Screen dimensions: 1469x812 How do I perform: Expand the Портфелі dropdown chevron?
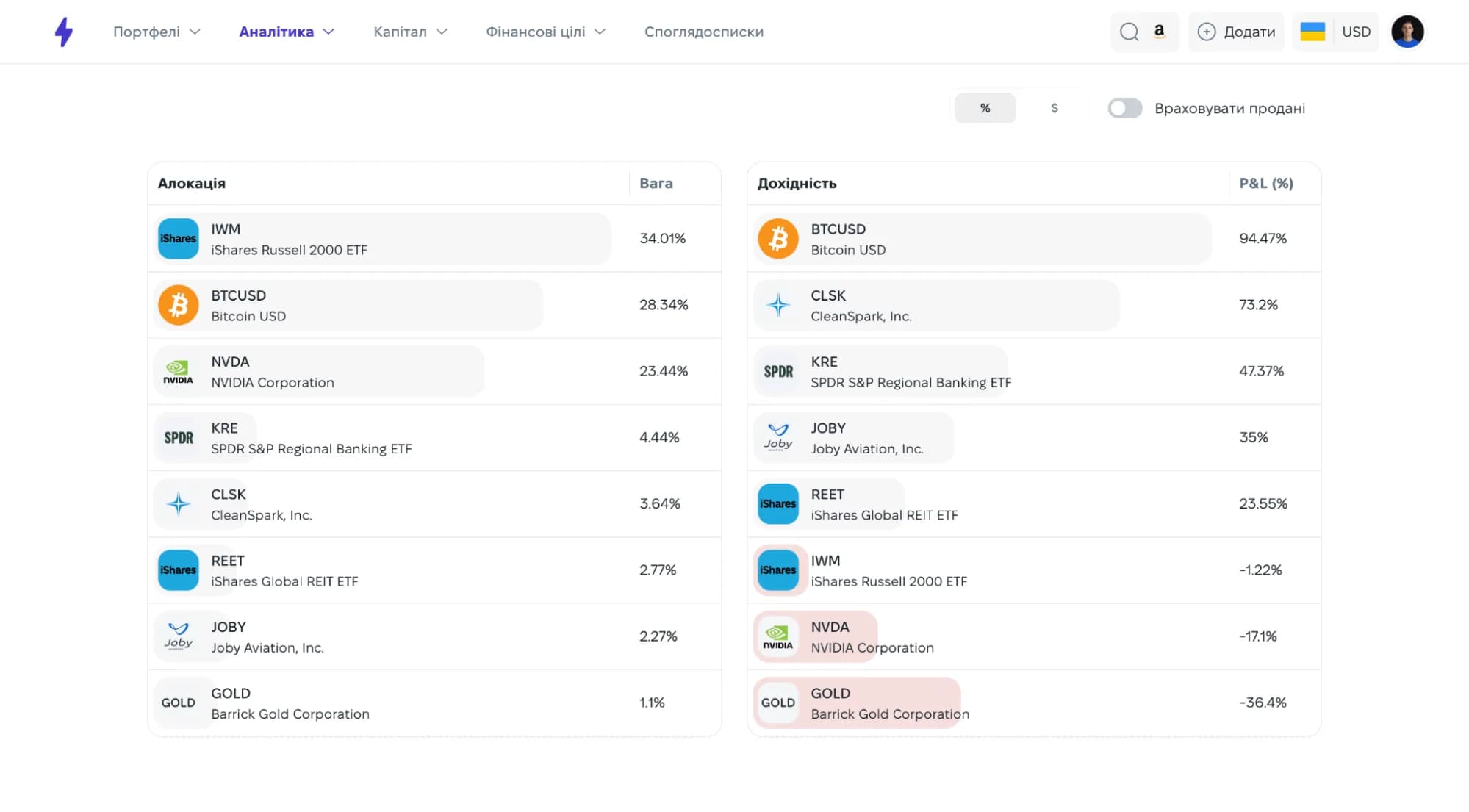(x=195, y=32)
